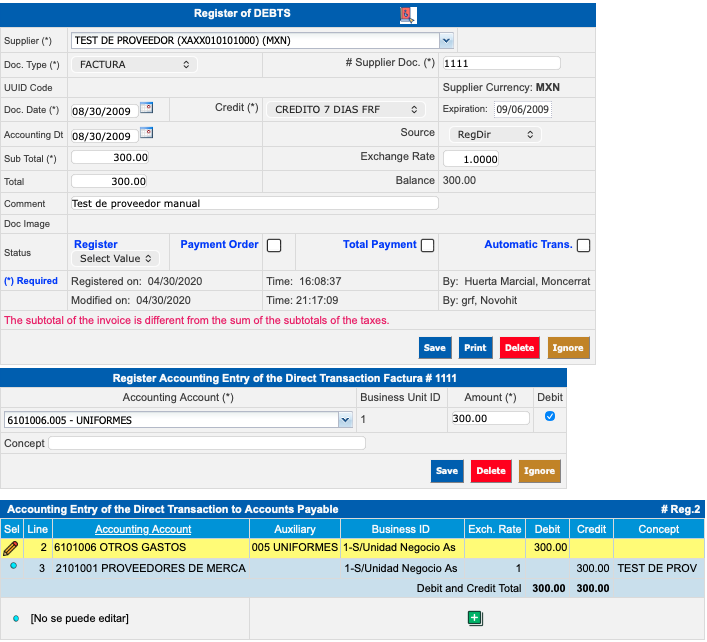Image resolution: width=707 pixels, height=642 pixels.
Task: Click the Ignore button in accounting entry form
Action: 539,471
